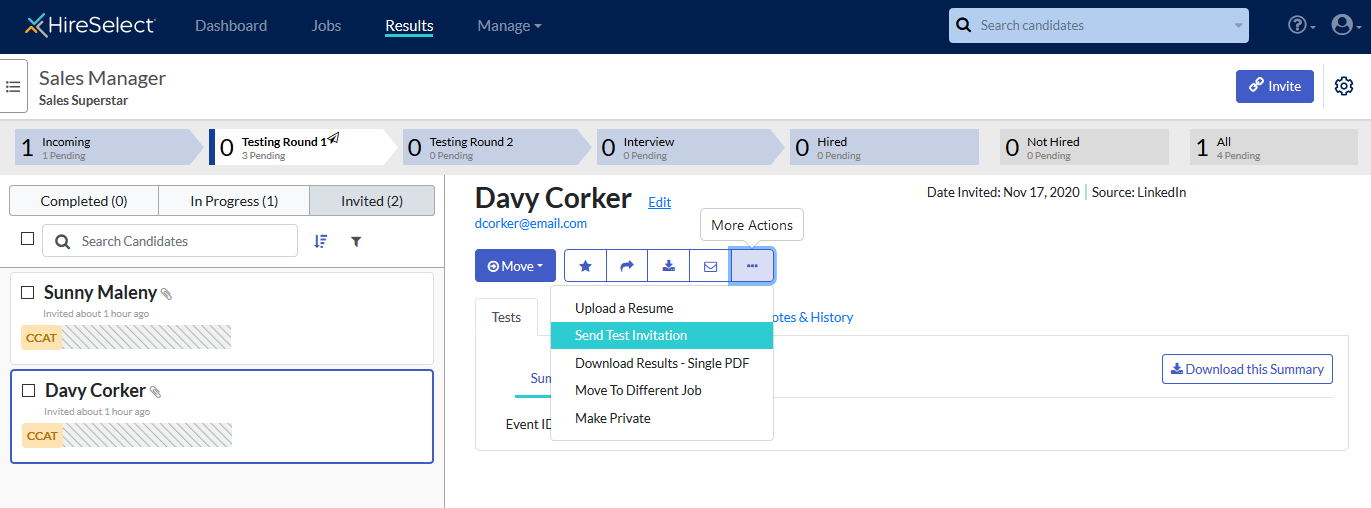The image size is (1371, 508).
Task: Download candidate results icon button
Action: (669, 266)
